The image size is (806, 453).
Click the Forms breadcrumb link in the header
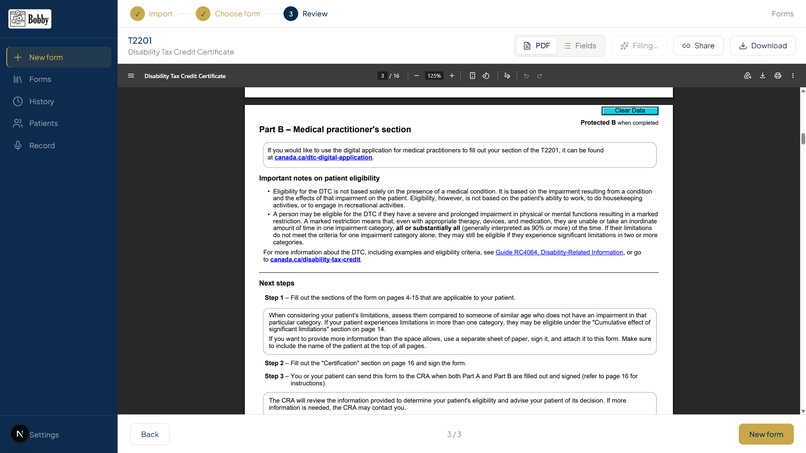click(x=782, y=14)
